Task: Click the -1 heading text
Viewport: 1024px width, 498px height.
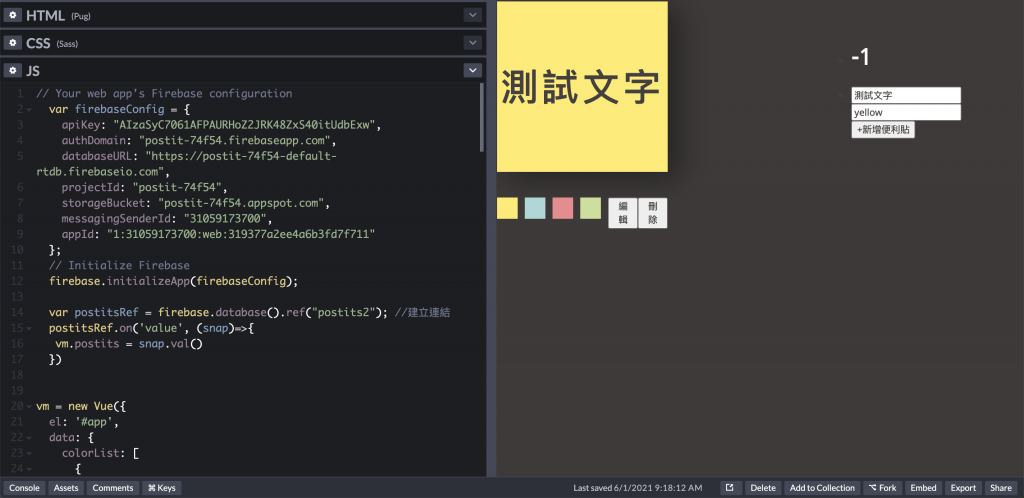Action: [860, 57]
